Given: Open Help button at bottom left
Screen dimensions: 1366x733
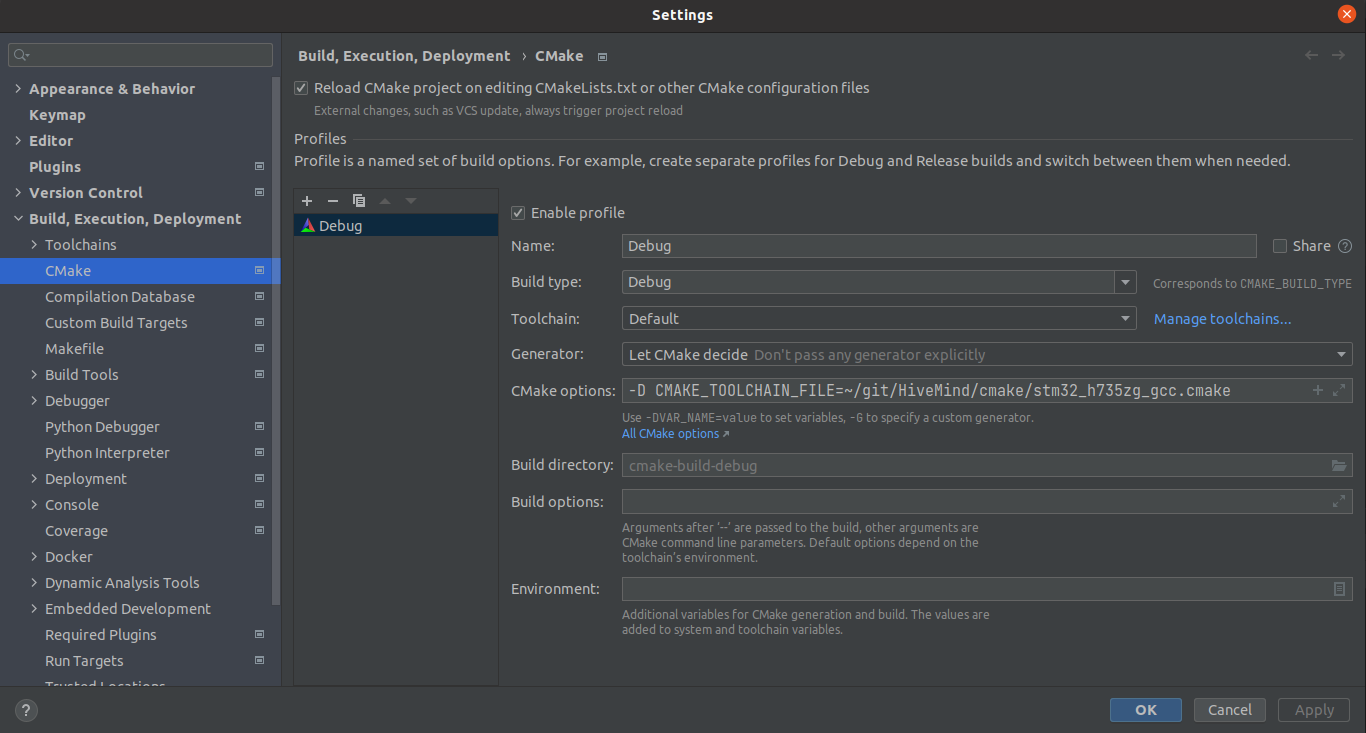Looking at the screenshot, I should click(x=26, y=711).
